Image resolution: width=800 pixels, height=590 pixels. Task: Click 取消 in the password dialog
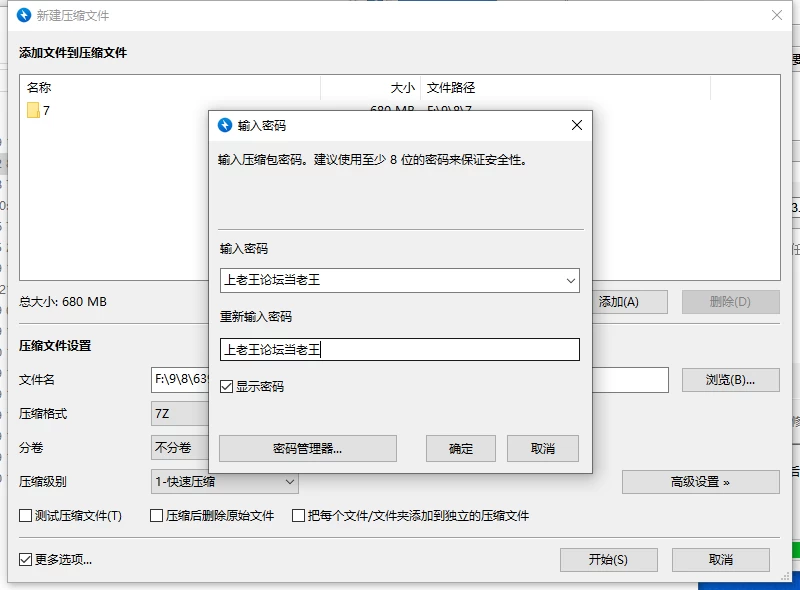543,448
